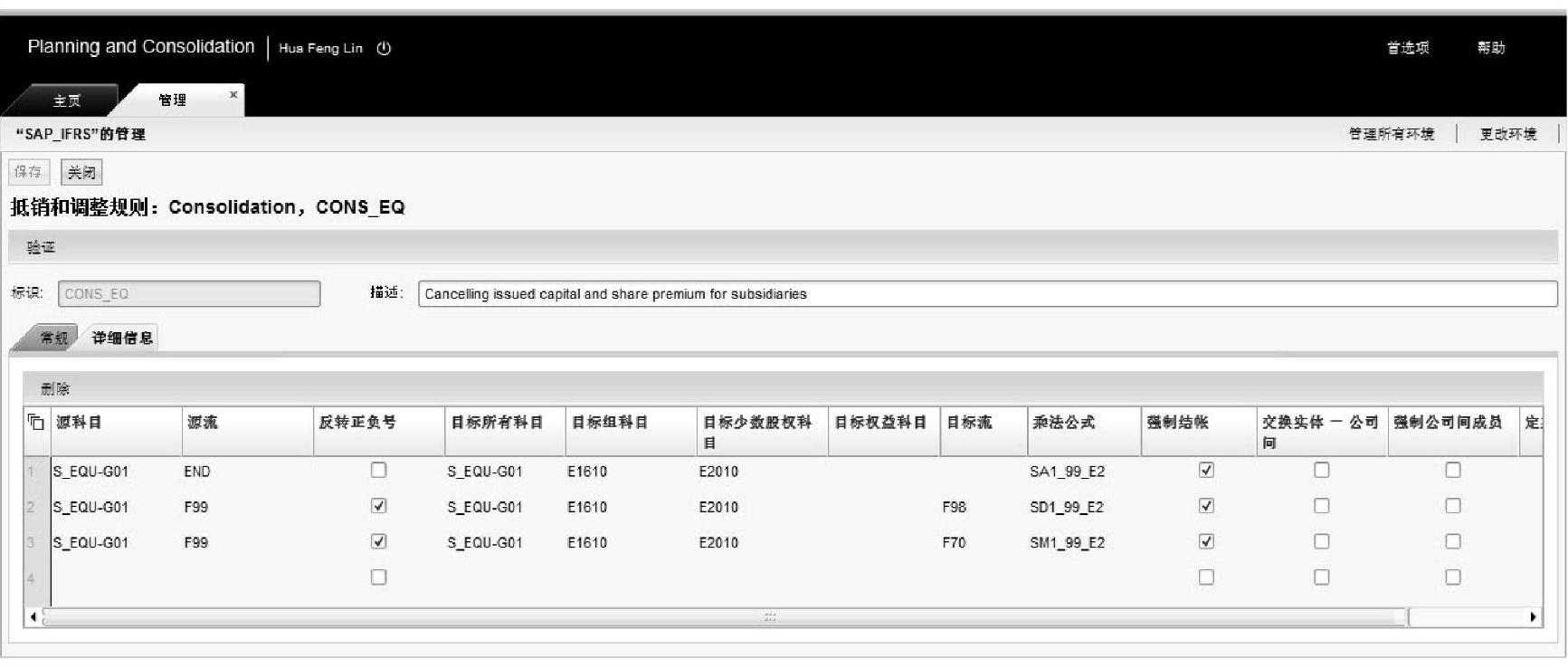Viewport: 1568px width, 668px height.
Task: Click the 更改环境 link
Action: click(1508, 134)
